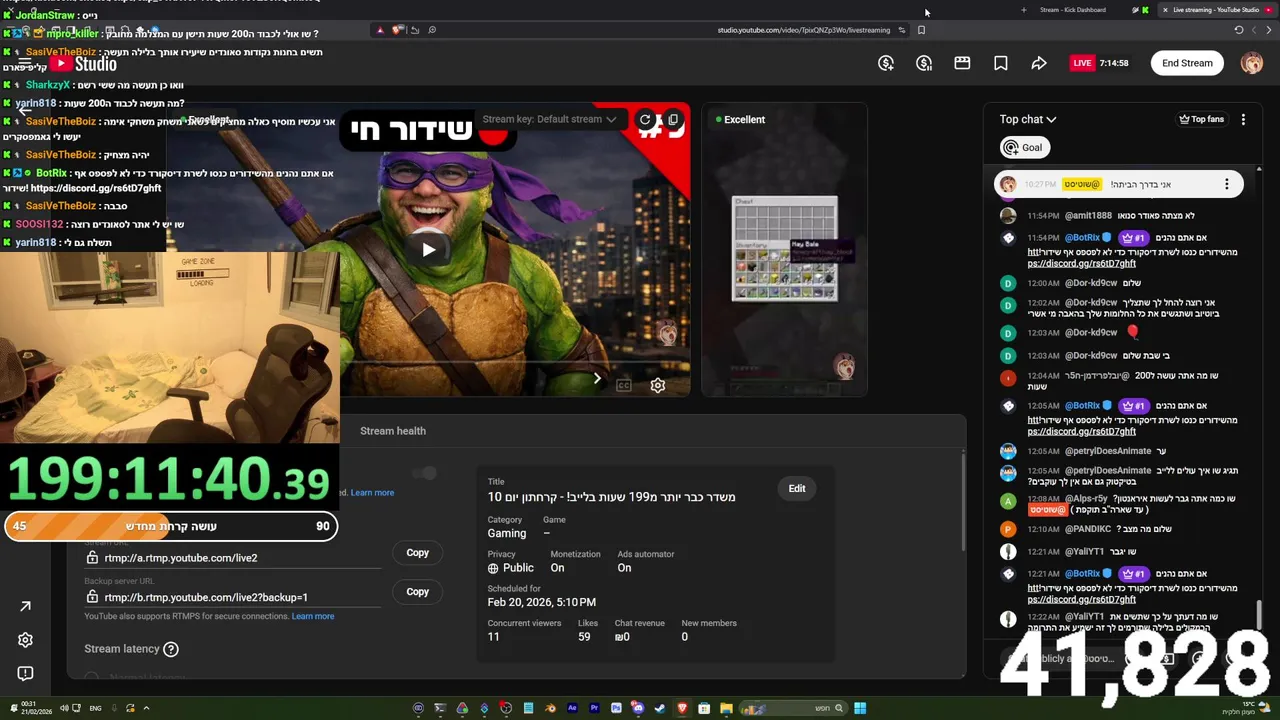Click the End Stream button
Screen dimensions: 1280x720
(x=1187, y=63)
